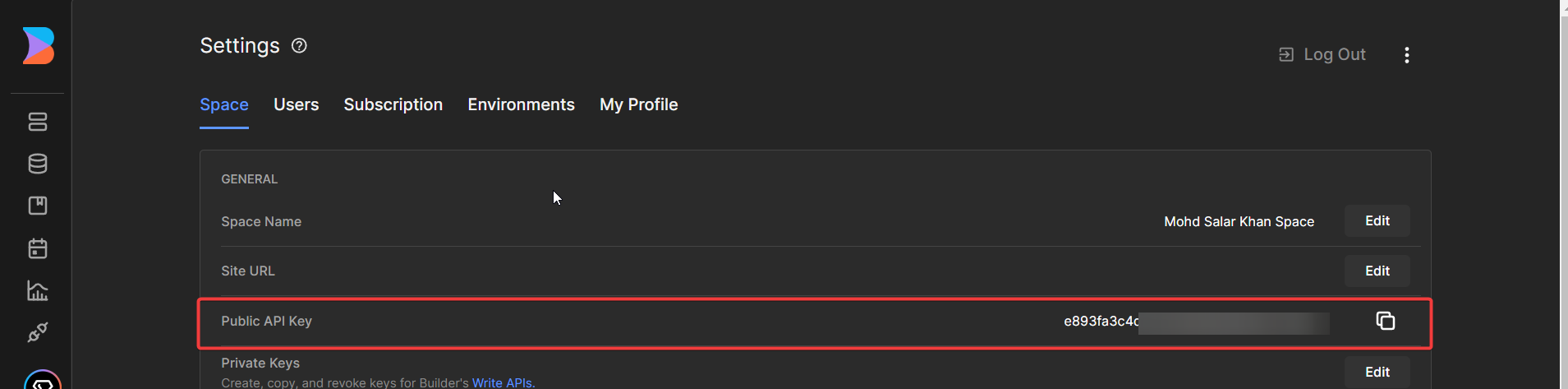Click the Builder.io logo

click(x=39, y=45)
